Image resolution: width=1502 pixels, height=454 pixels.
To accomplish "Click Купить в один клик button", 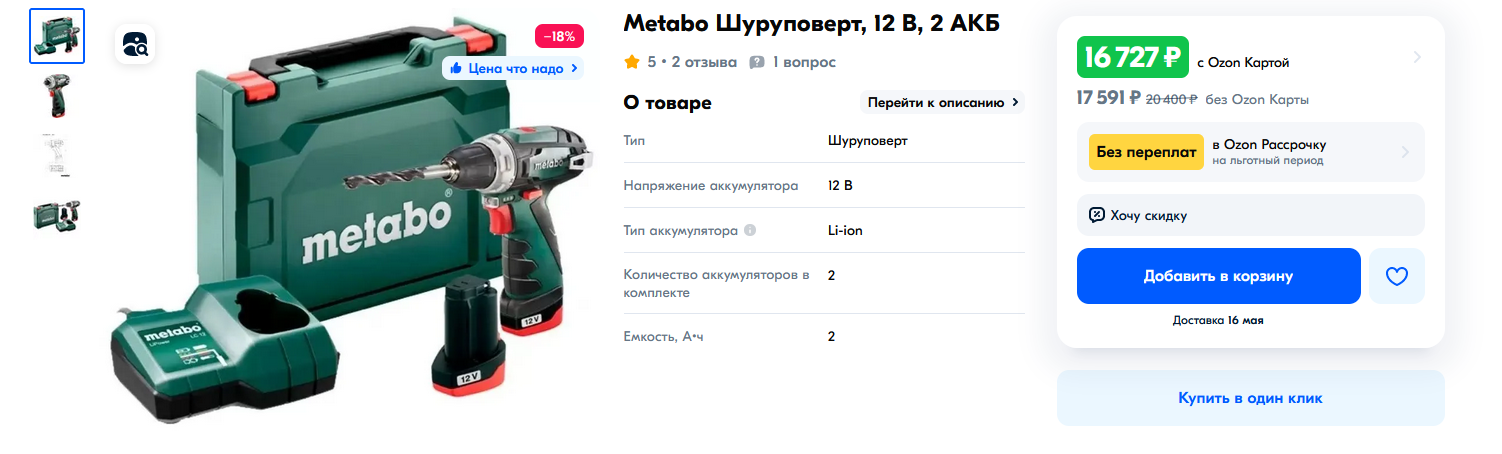I will pyautogui.click(x=1250, y=398).
